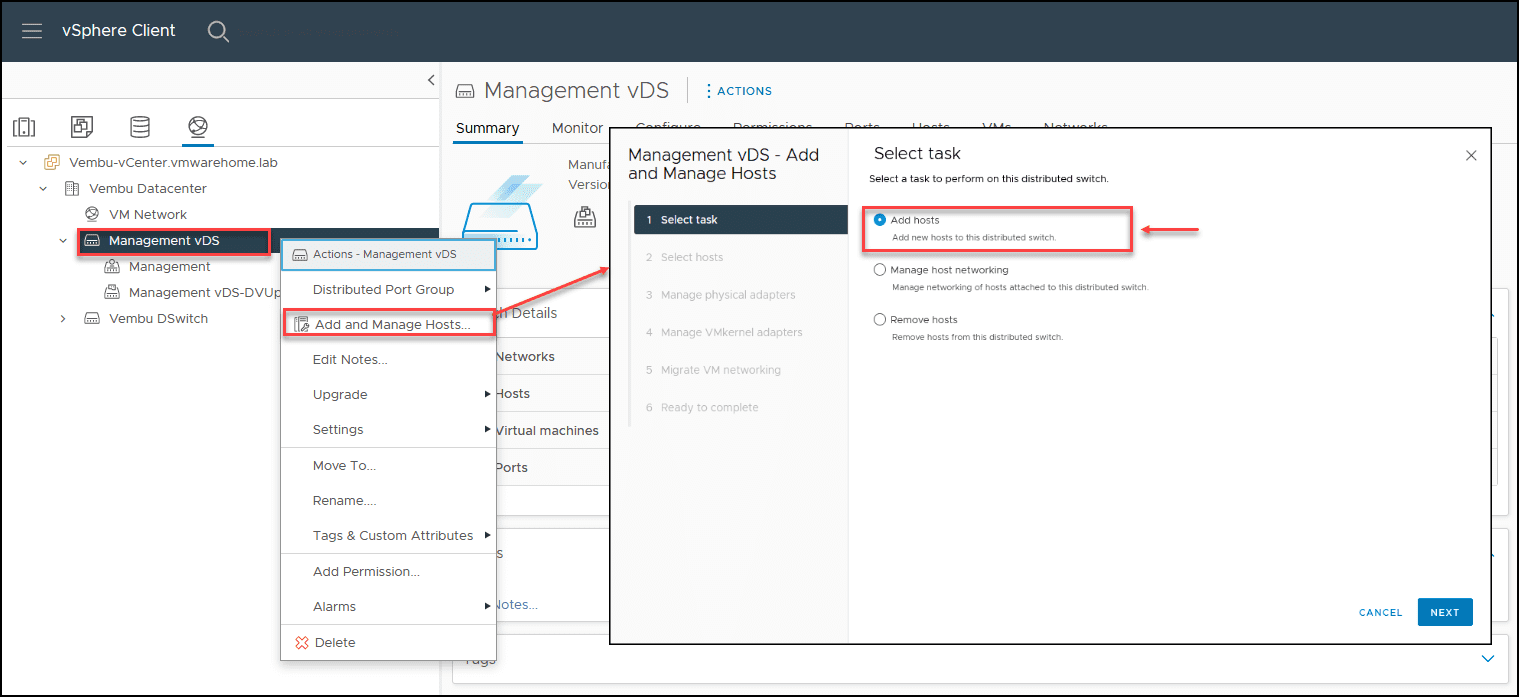Select the Management port group tree item
1519x697 pixels.
(x=170, y=267)
